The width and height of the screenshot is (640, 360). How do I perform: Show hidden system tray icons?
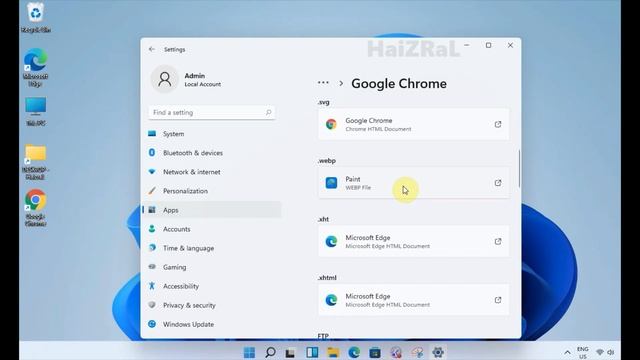coord(567,352)
